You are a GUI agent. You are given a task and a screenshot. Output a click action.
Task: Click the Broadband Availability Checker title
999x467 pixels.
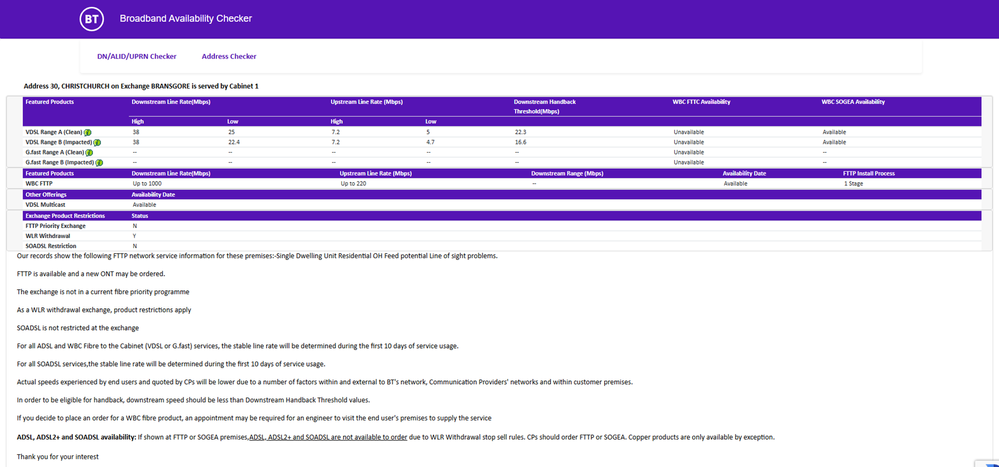tap(186, 19)
